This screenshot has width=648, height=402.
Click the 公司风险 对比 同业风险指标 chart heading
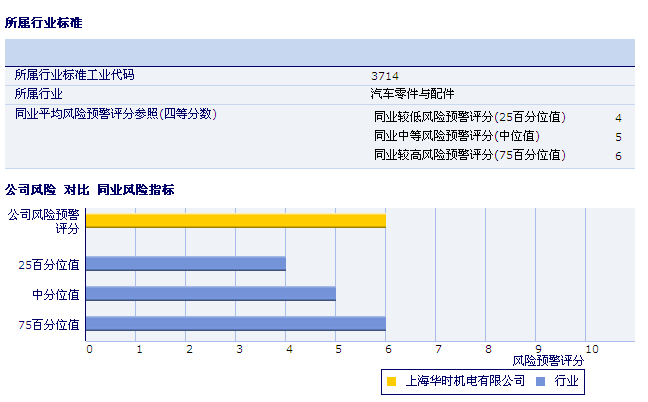[x=90, y=190]
